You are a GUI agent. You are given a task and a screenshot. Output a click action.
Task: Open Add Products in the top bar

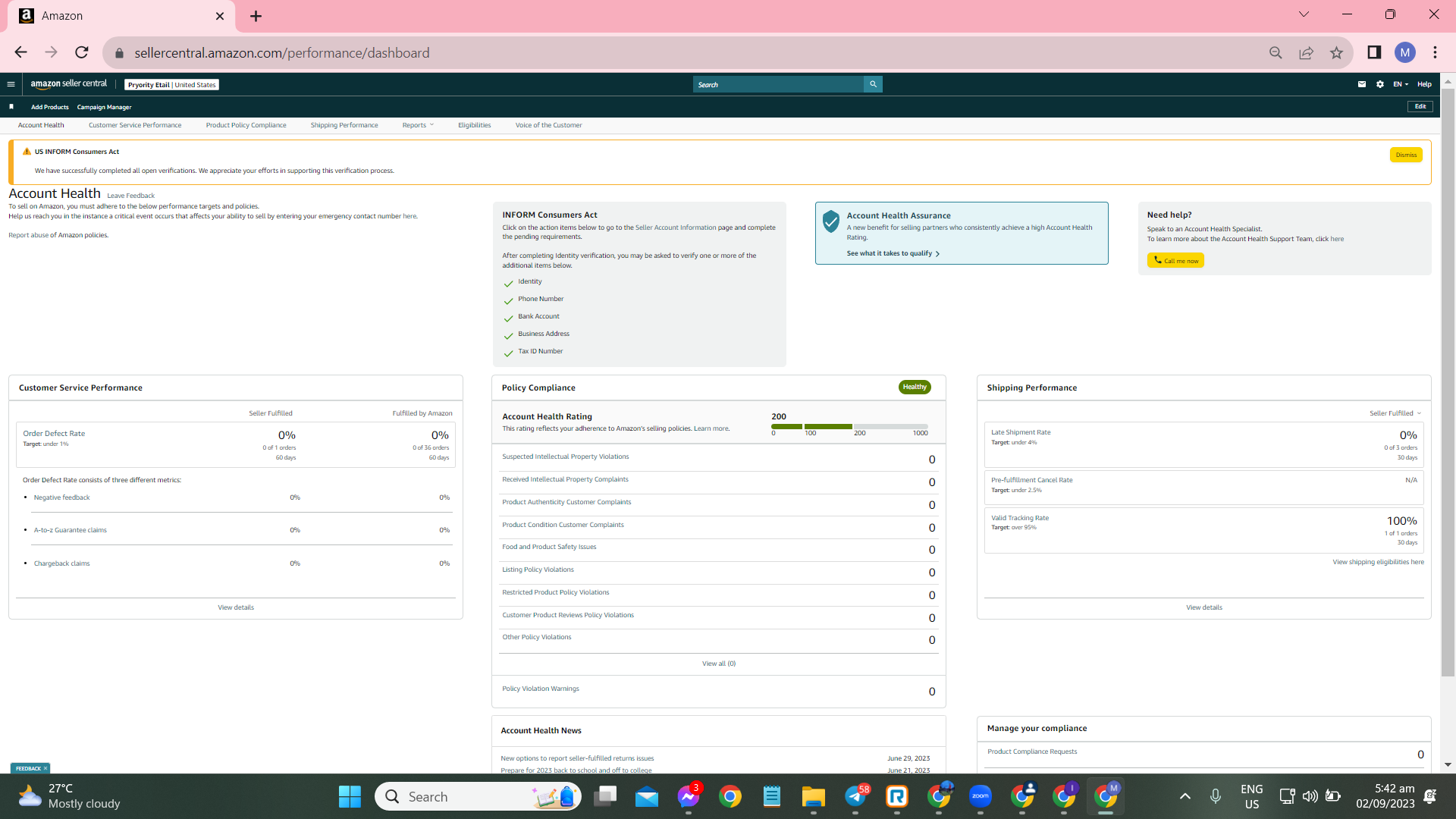pos(49,107)
